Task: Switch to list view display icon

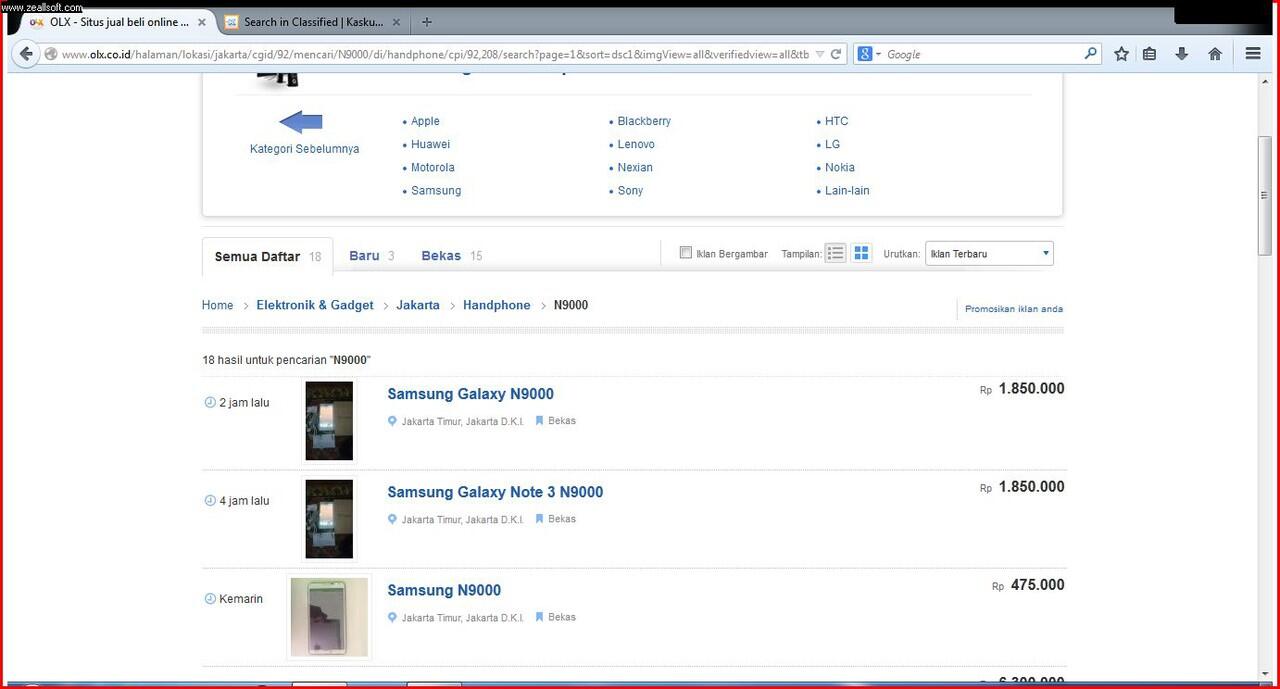Action: tap(836, 253)
